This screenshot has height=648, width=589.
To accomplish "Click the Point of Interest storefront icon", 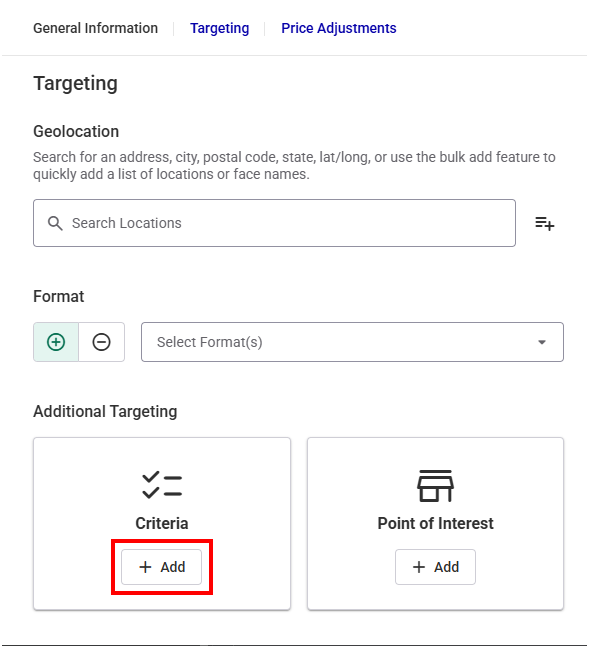I will [435, 486].
